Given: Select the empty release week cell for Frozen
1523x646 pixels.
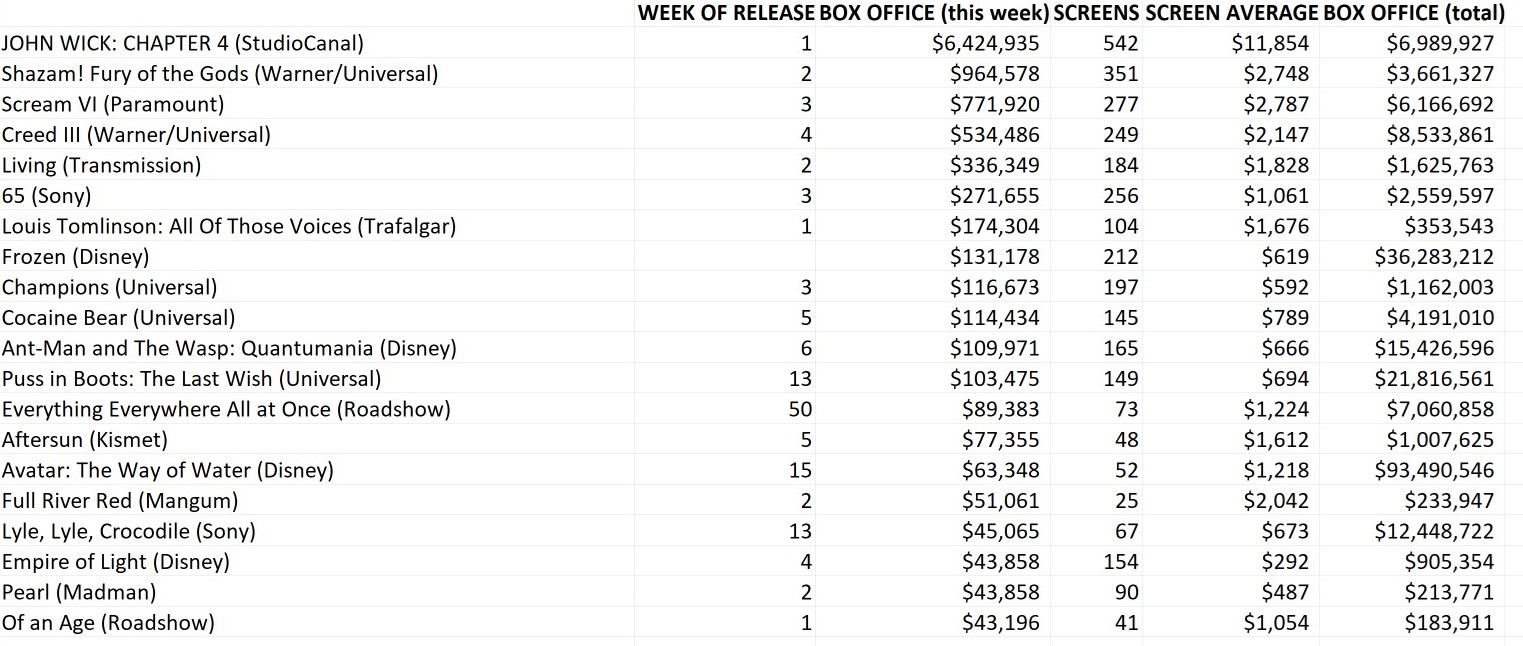Looking at the screenshot, I should pos(726,257).
